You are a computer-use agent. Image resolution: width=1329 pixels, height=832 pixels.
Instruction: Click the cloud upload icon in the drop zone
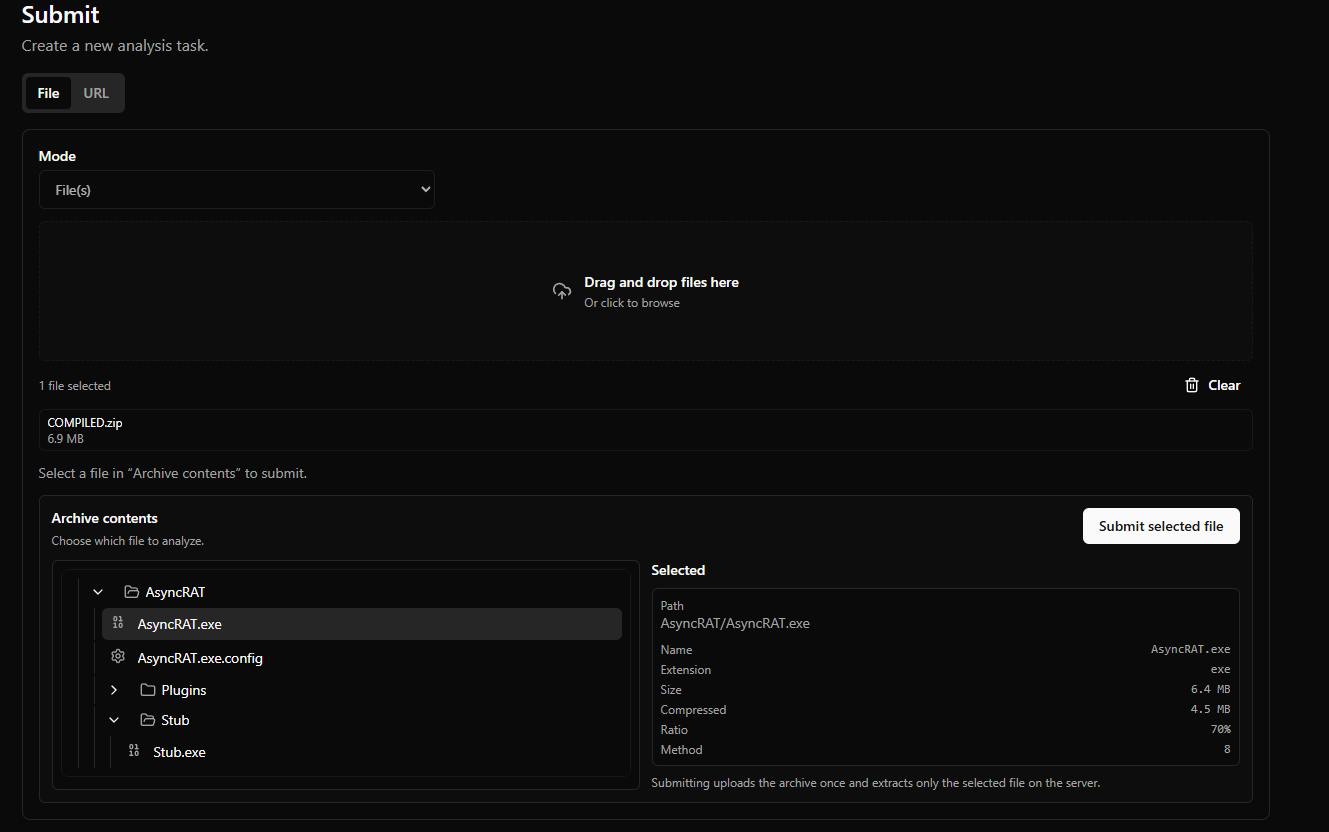[562, 291]
